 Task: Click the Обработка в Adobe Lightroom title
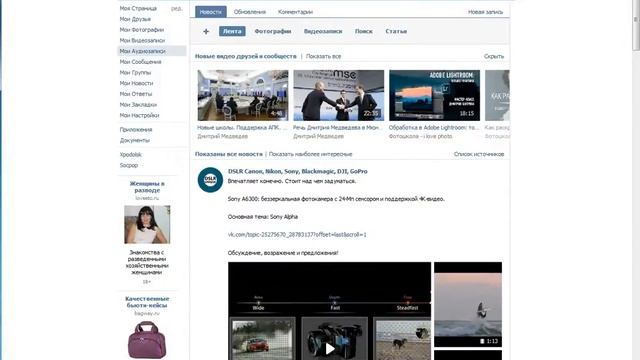(434, 127)
